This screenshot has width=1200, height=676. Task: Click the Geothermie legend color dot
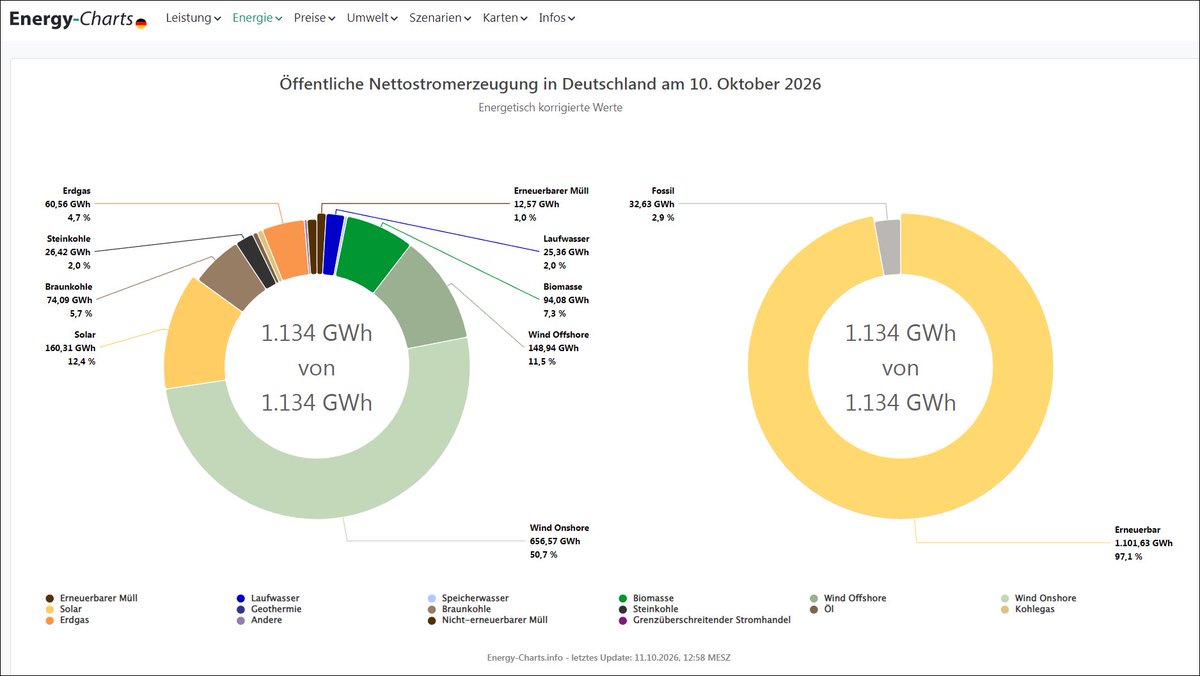pyautogui.click(x=240, y=609)
